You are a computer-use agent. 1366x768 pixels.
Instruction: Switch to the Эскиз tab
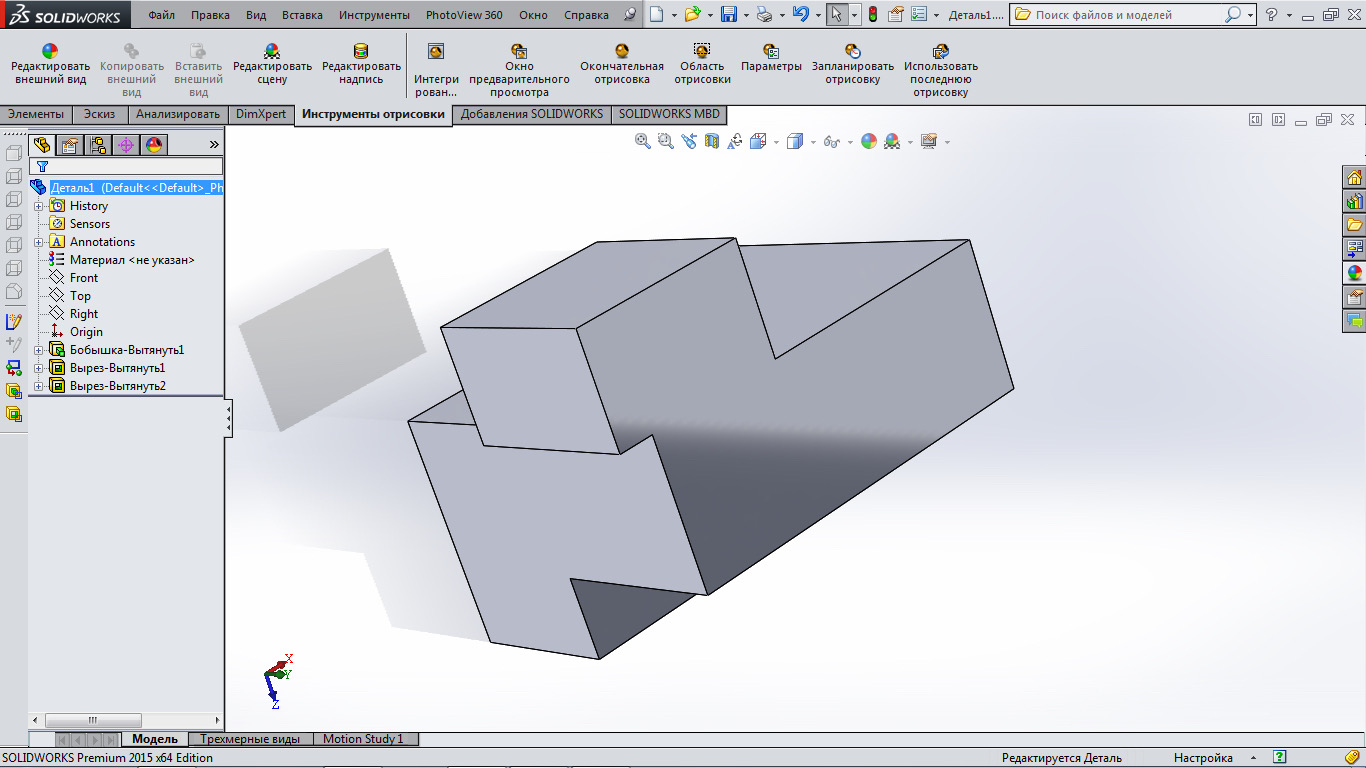point(99,114)
